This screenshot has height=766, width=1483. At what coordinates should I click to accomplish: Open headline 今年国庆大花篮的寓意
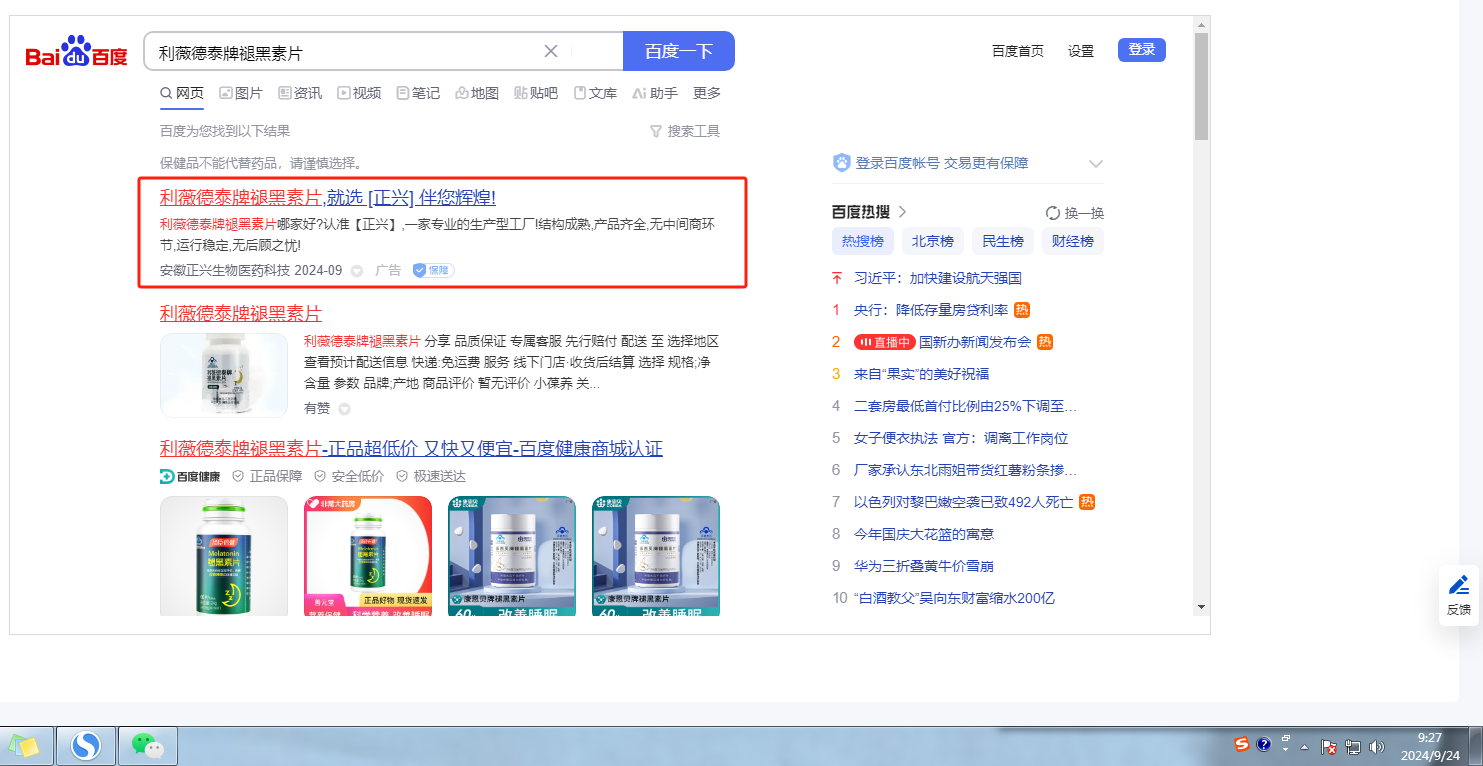point(924,534)
